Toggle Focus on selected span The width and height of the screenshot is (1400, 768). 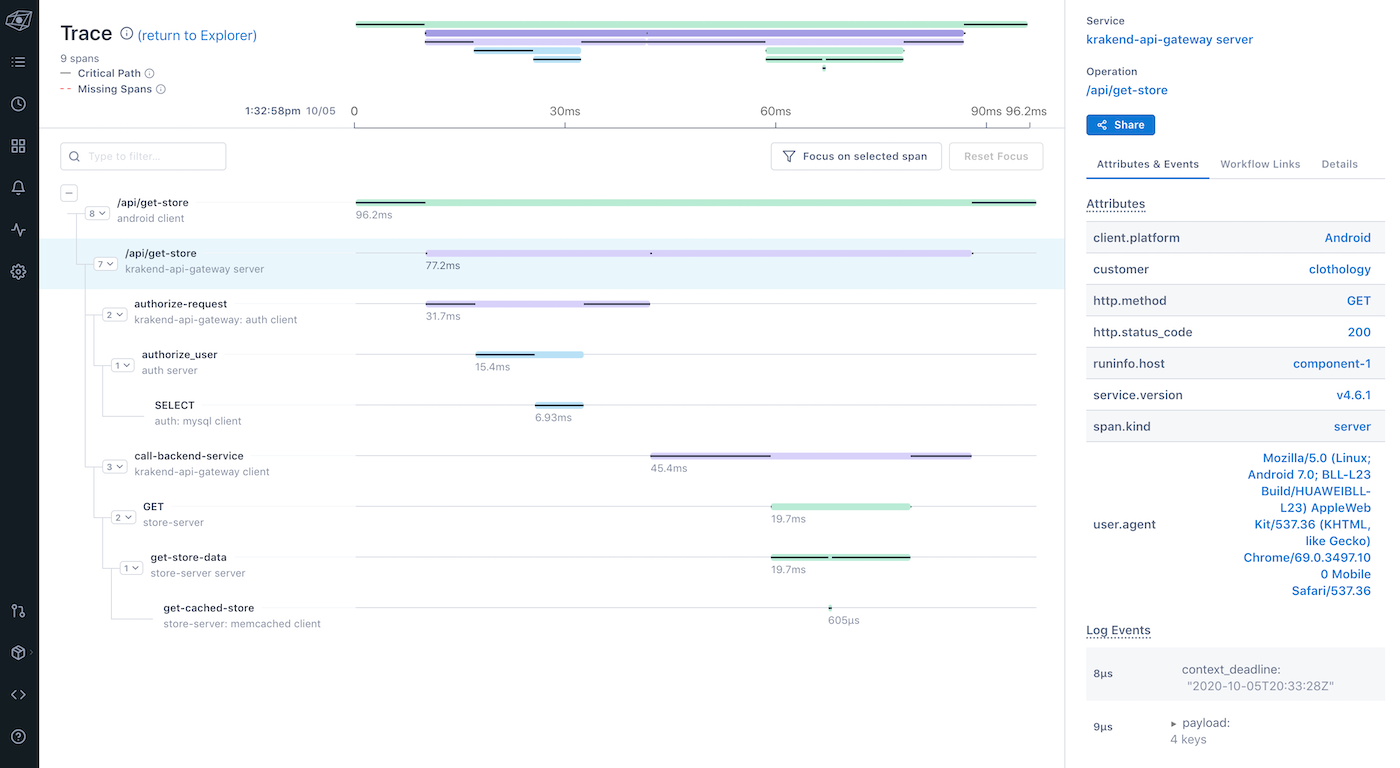pyautogui.click(x=856, y=156)
